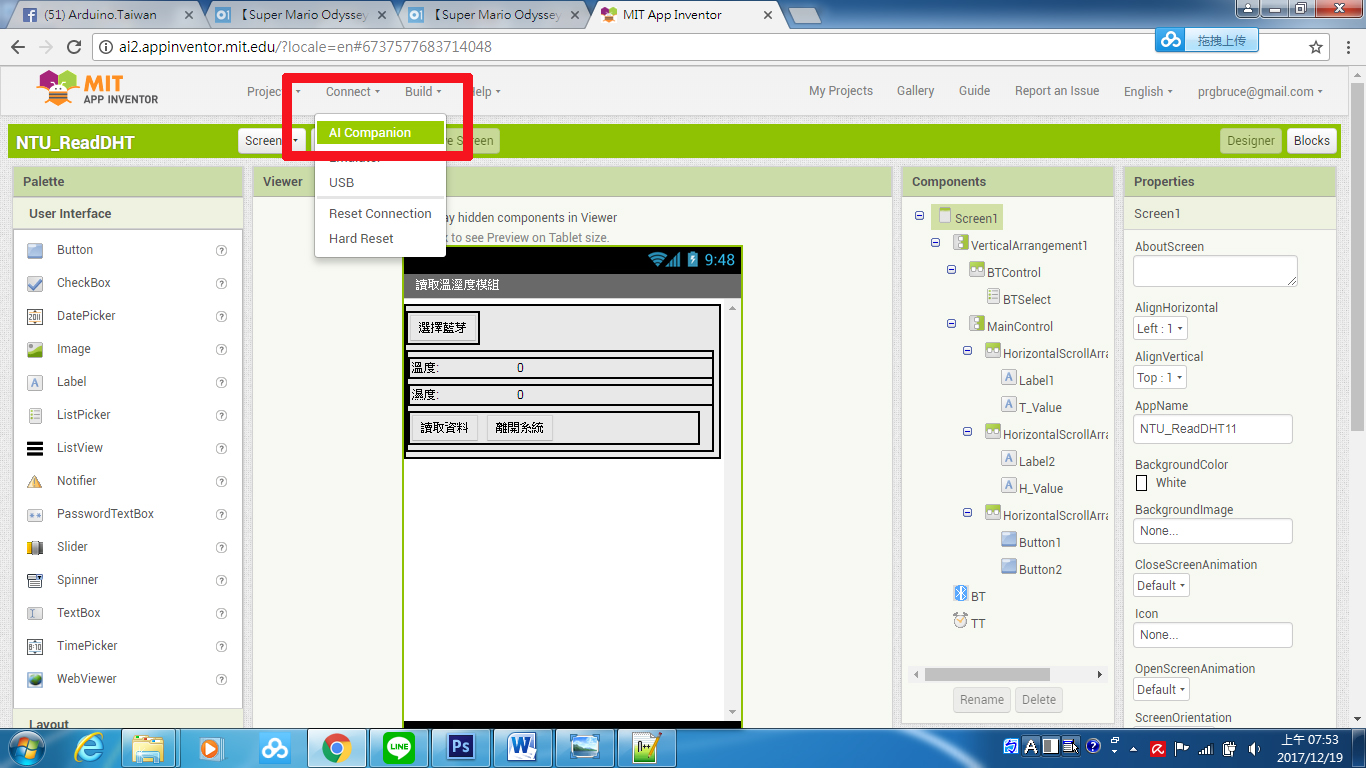Choose AI Companion from Connect menu
The height and width of the screenshot is (768, 1366).
(379, 132)
